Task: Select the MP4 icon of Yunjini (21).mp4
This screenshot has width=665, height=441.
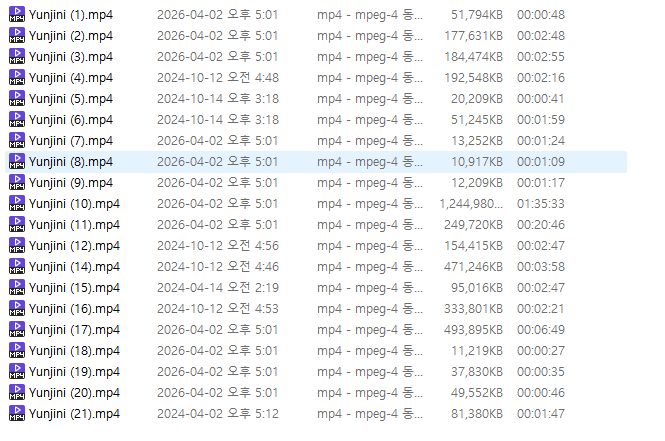Action: point(17,413)
